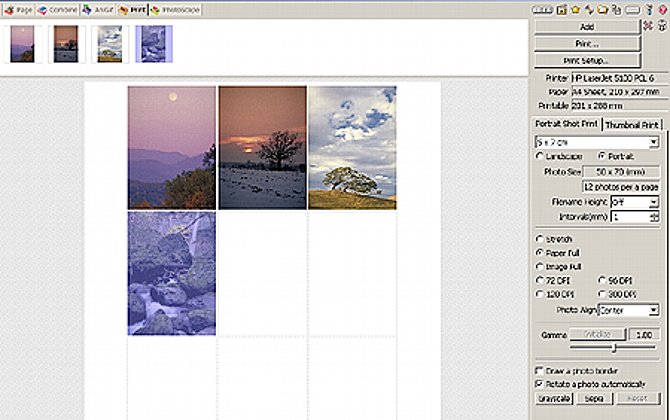This screenshot has width=670, height=420.
Task: Apply Sepia effect button
Action: (594, 398)
